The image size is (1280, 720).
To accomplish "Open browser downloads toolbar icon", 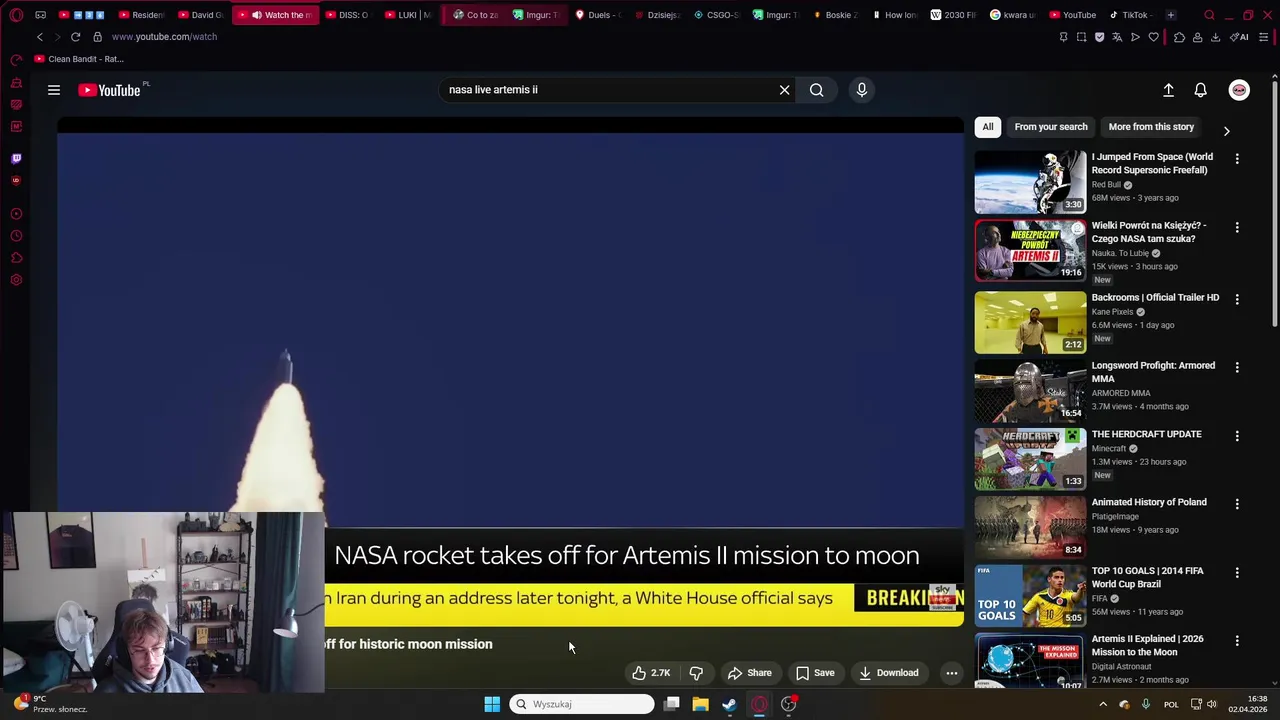I will (1215, 37).
